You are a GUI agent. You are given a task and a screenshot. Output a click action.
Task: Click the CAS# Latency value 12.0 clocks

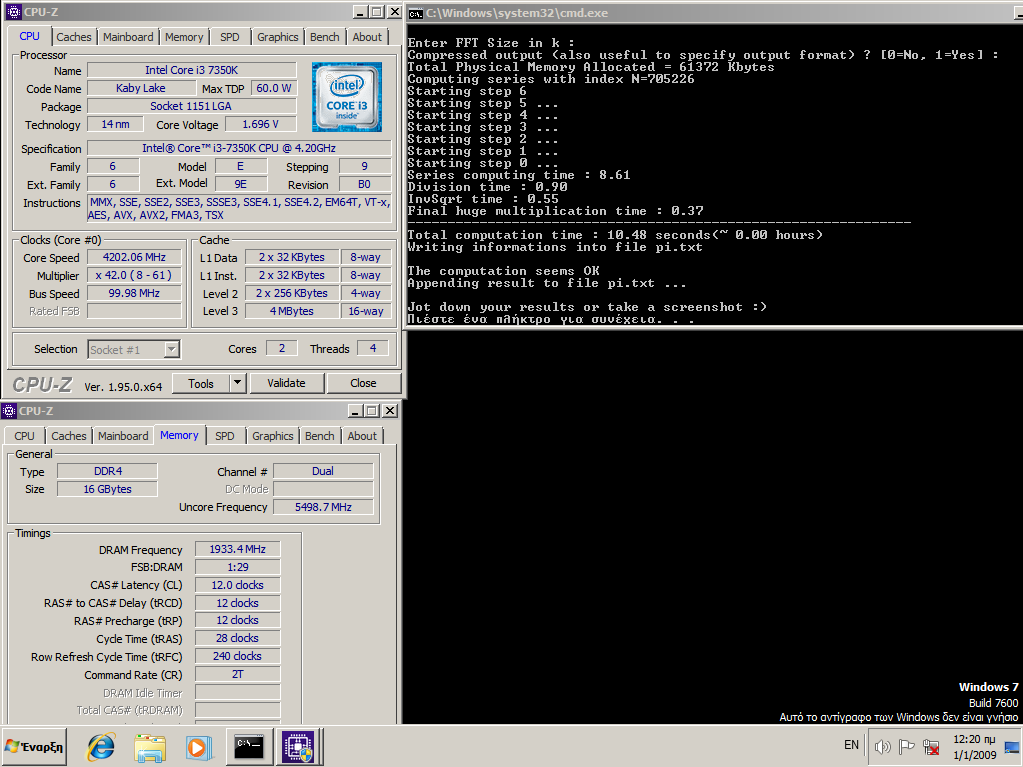(237, 585)
